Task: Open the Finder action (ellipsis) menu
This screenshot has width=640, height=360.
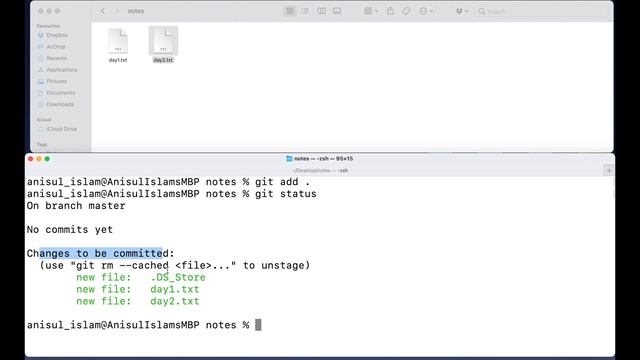Action: pyautogui.click(x=426, y=11)
